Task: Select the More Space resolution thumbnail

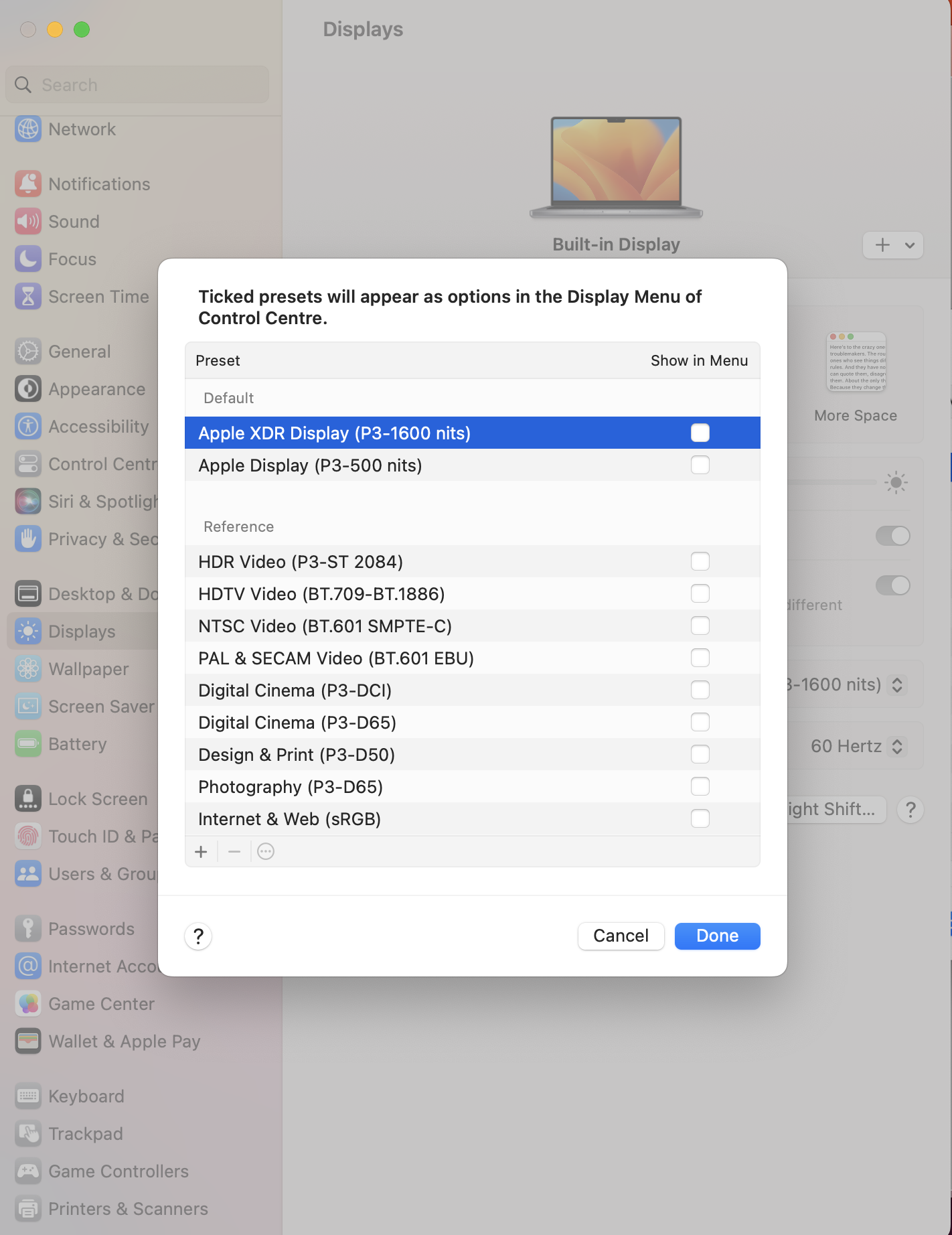Action: tap(857, 362)
